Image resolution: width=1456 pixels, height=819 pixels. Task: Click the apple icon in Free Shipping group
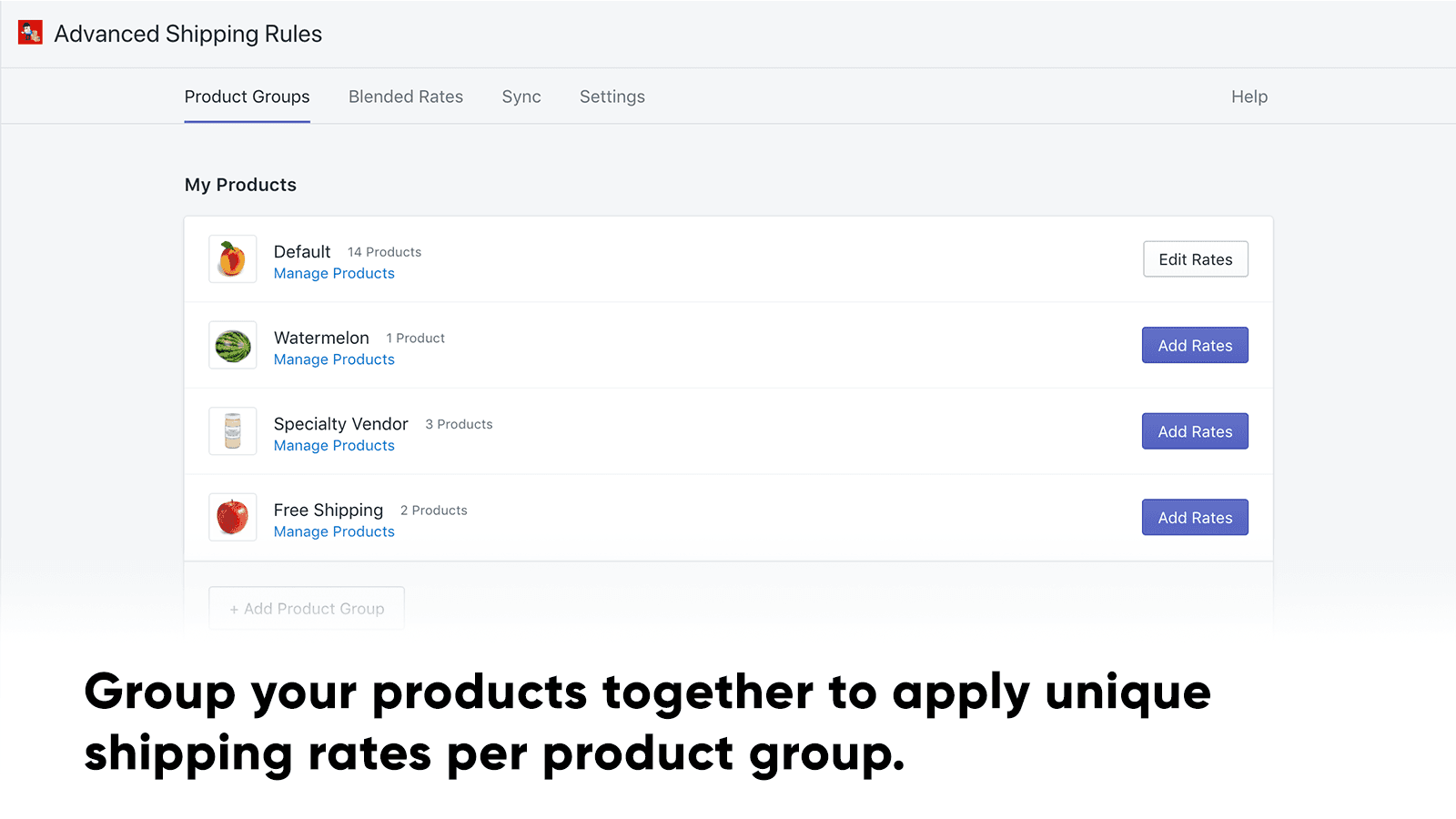tap(232, 516)
